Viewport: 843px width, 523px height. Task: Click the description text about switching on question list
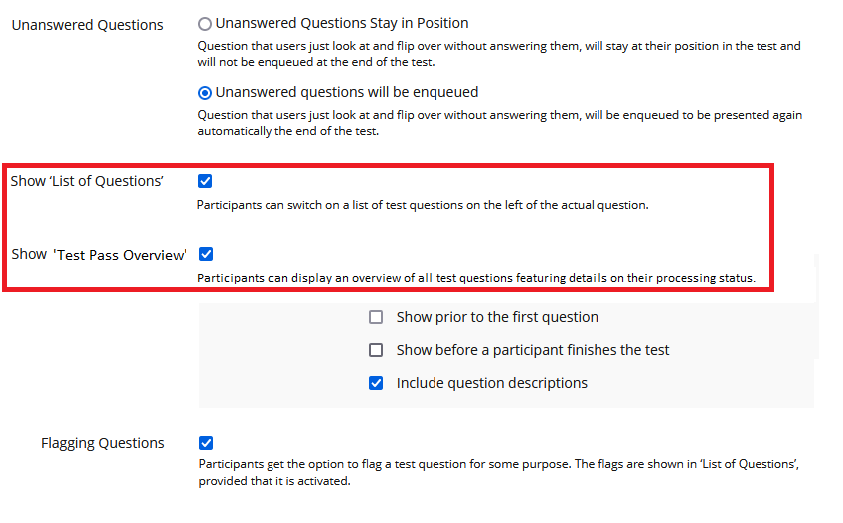[422, 206]
